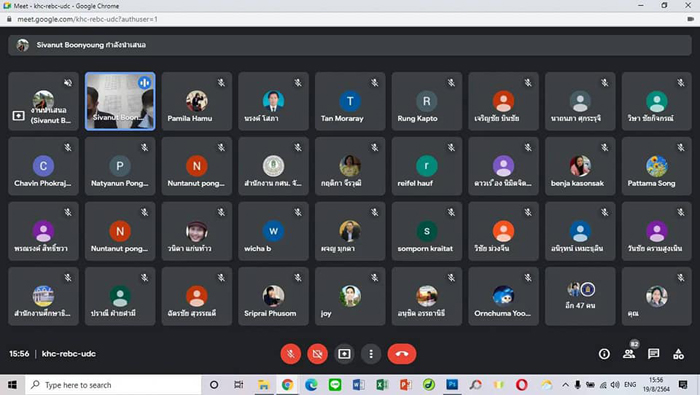Click the 47 more participants tile
The width and height of the screenshot is (700, 395).
pos(580,296)
